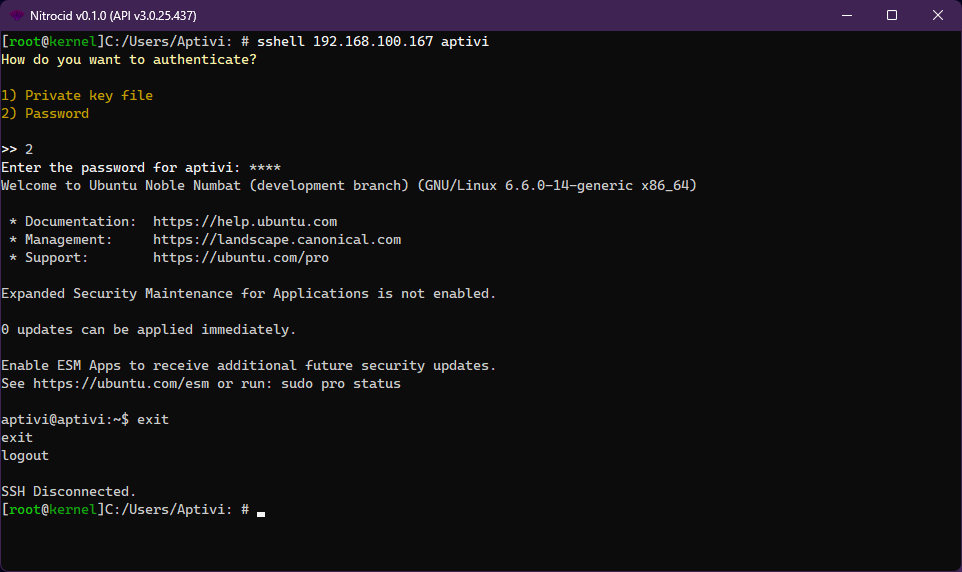Screen dimensions: 962x572
Task: Click the "SSH Disconnected." message
Action: point(68,492)
